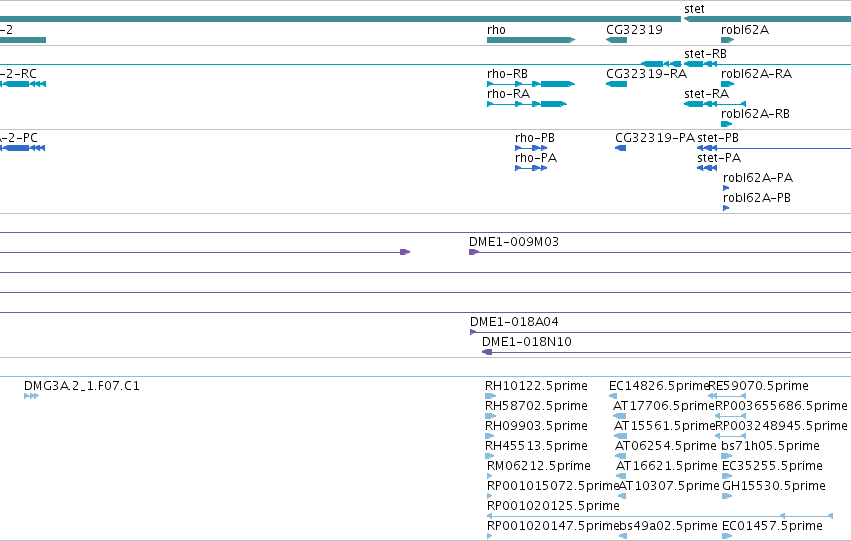Click bs71h05.5prime EST label
The image size is (851, 541).
point(770,446)
